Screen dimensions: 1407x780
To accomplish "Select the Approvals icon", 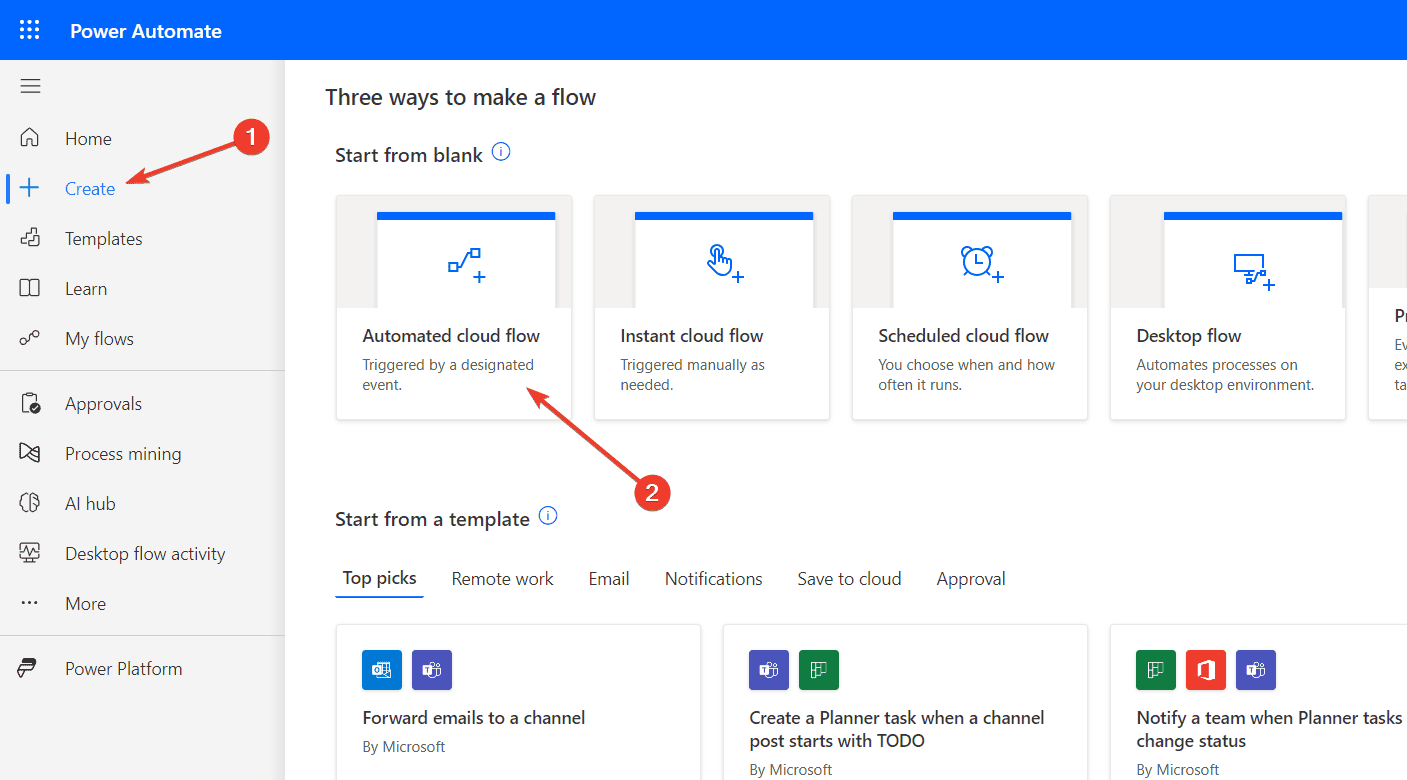I will pos(30,403).
